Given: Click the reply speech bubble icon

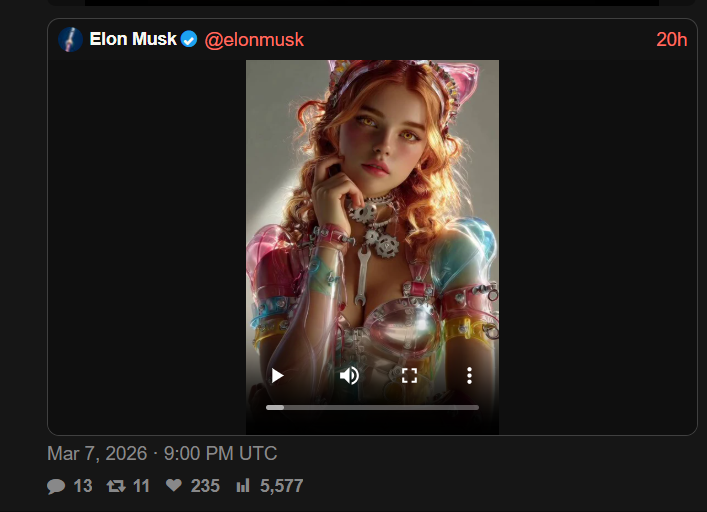Looking at the screenshot, I should click(x=55, y=487).
